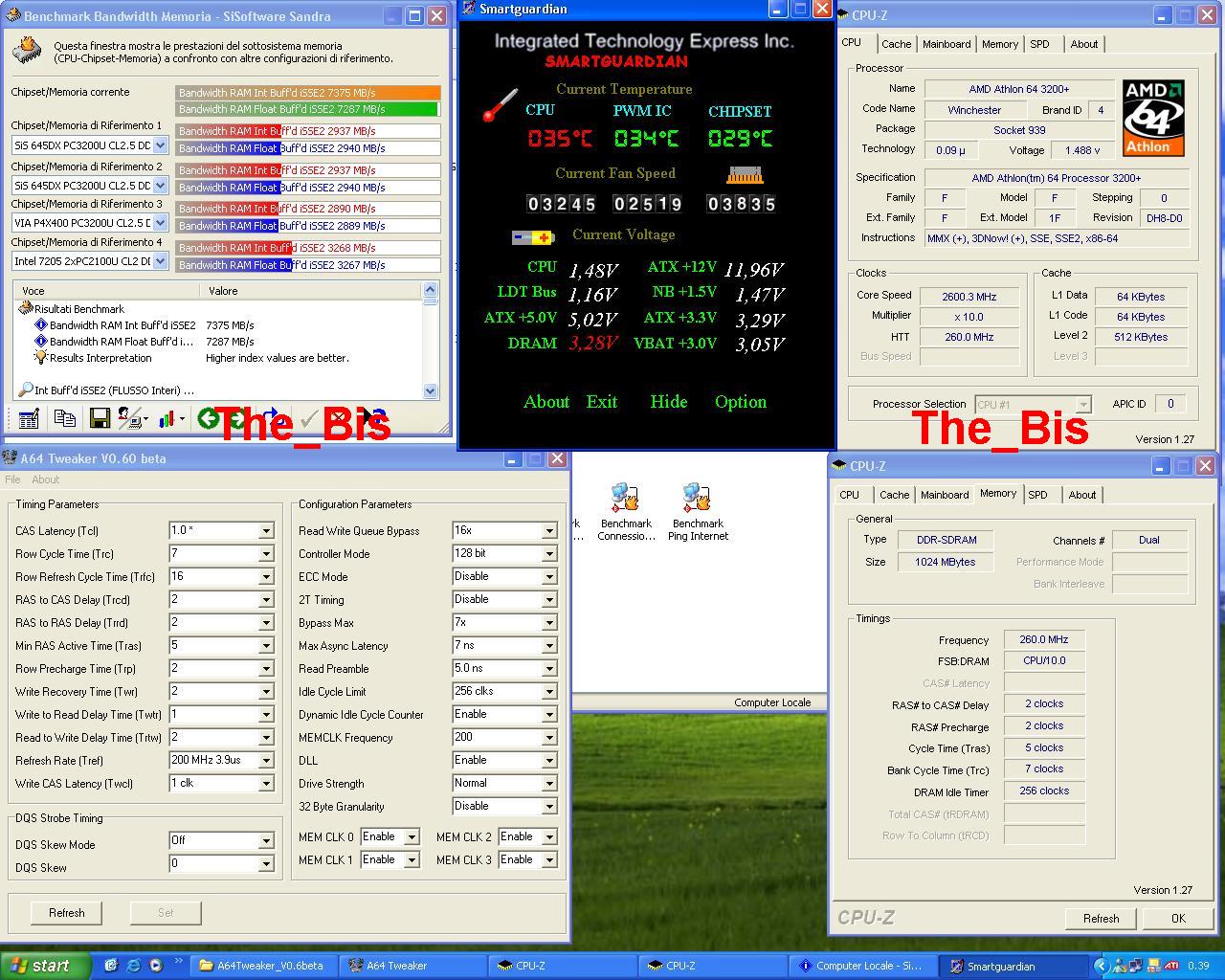This screenshot has width=1225, height=980.
Task: Expand Chipset/Memoria di Riferimento 1 combo
Action: (160, 145)
